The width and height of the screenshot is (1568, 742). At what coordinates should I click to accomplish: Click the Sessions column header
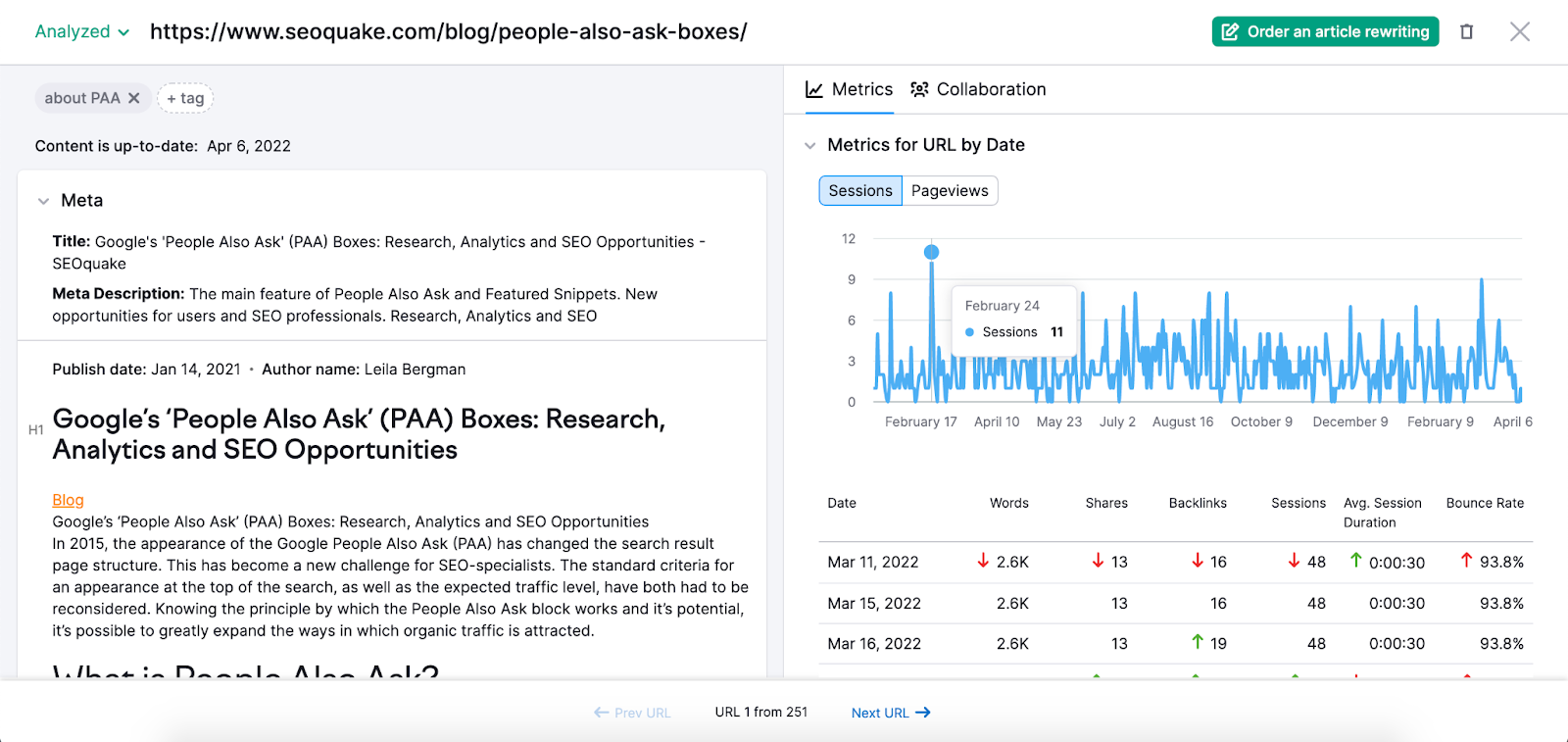point(1298,503)
